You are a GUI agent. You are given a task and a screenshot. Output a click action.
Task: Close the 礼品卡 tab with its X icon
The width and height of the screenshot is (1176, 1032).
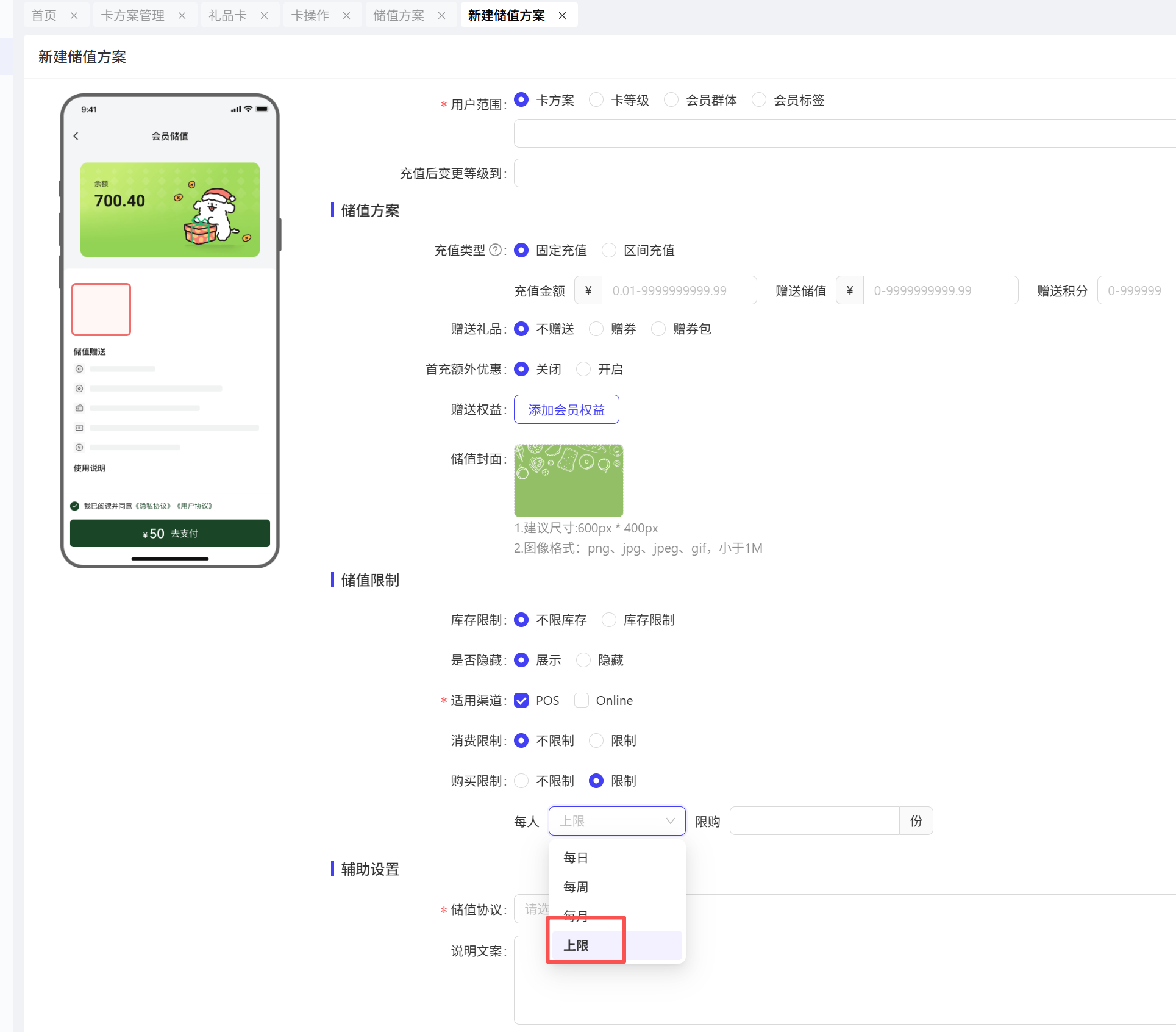(264, 16)
